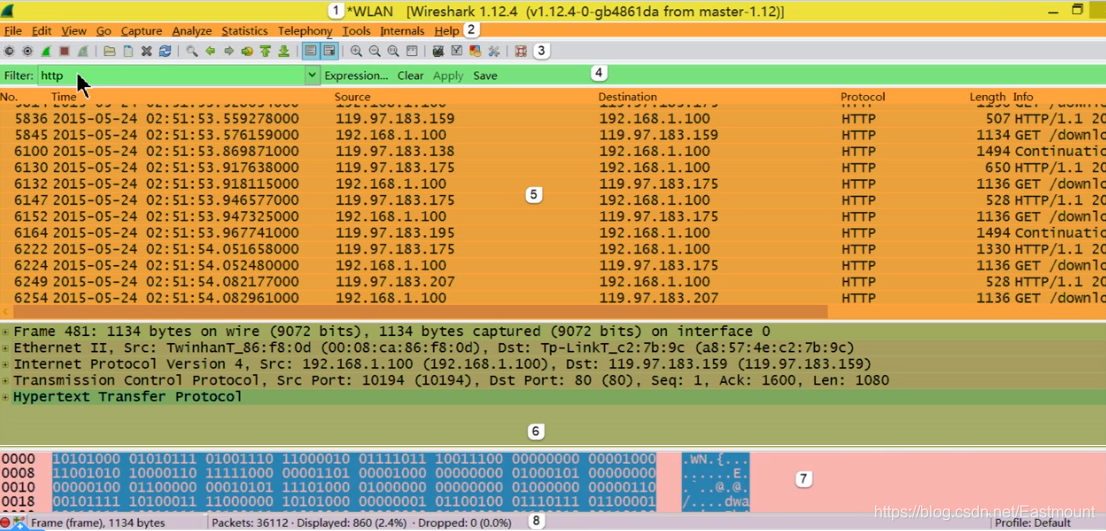
Task: Open the Edit menu
Action: (x=42, y=31)
